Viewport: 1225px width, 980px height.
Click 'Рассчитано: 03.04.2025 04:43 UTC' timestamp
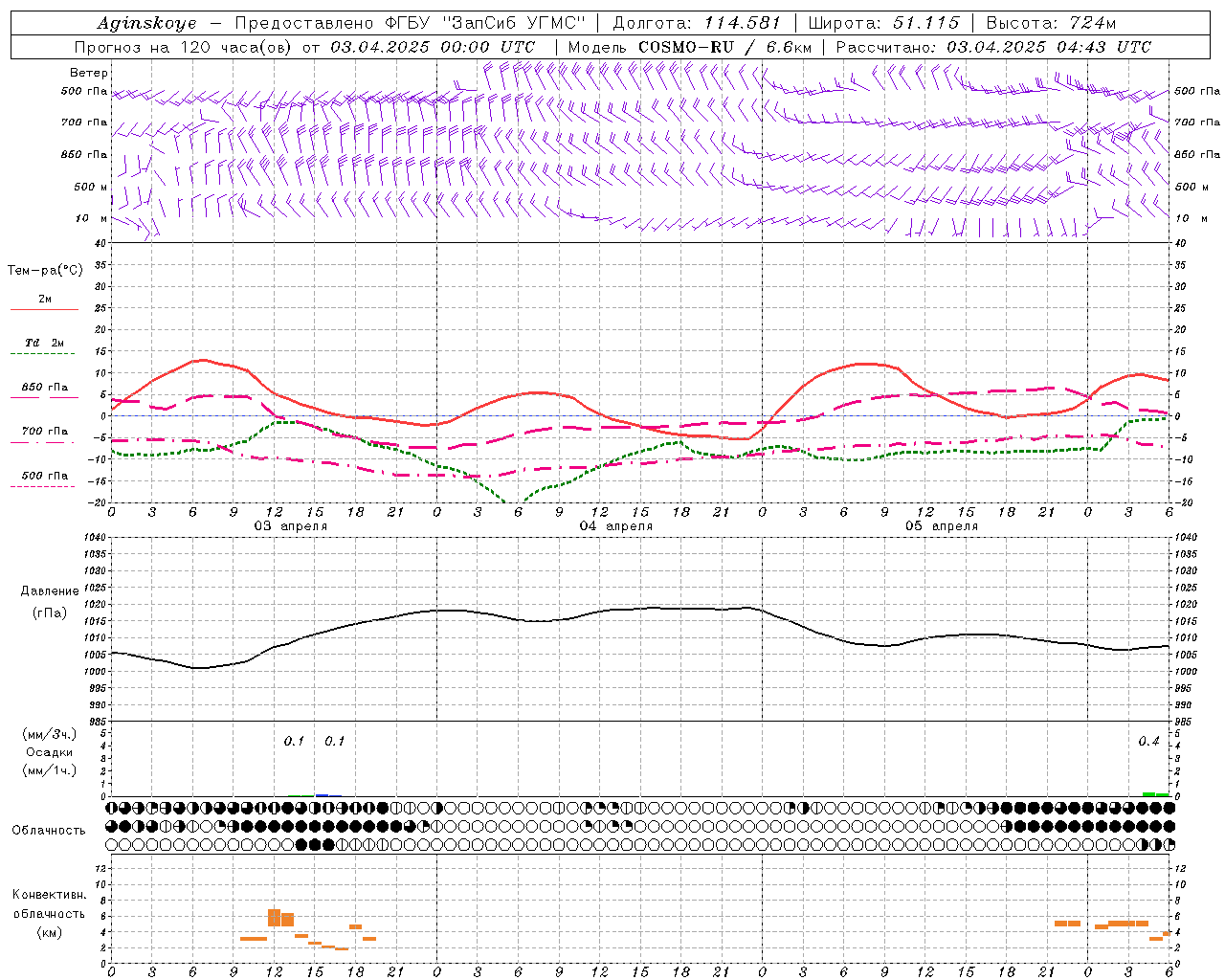(x=993, y=47)
